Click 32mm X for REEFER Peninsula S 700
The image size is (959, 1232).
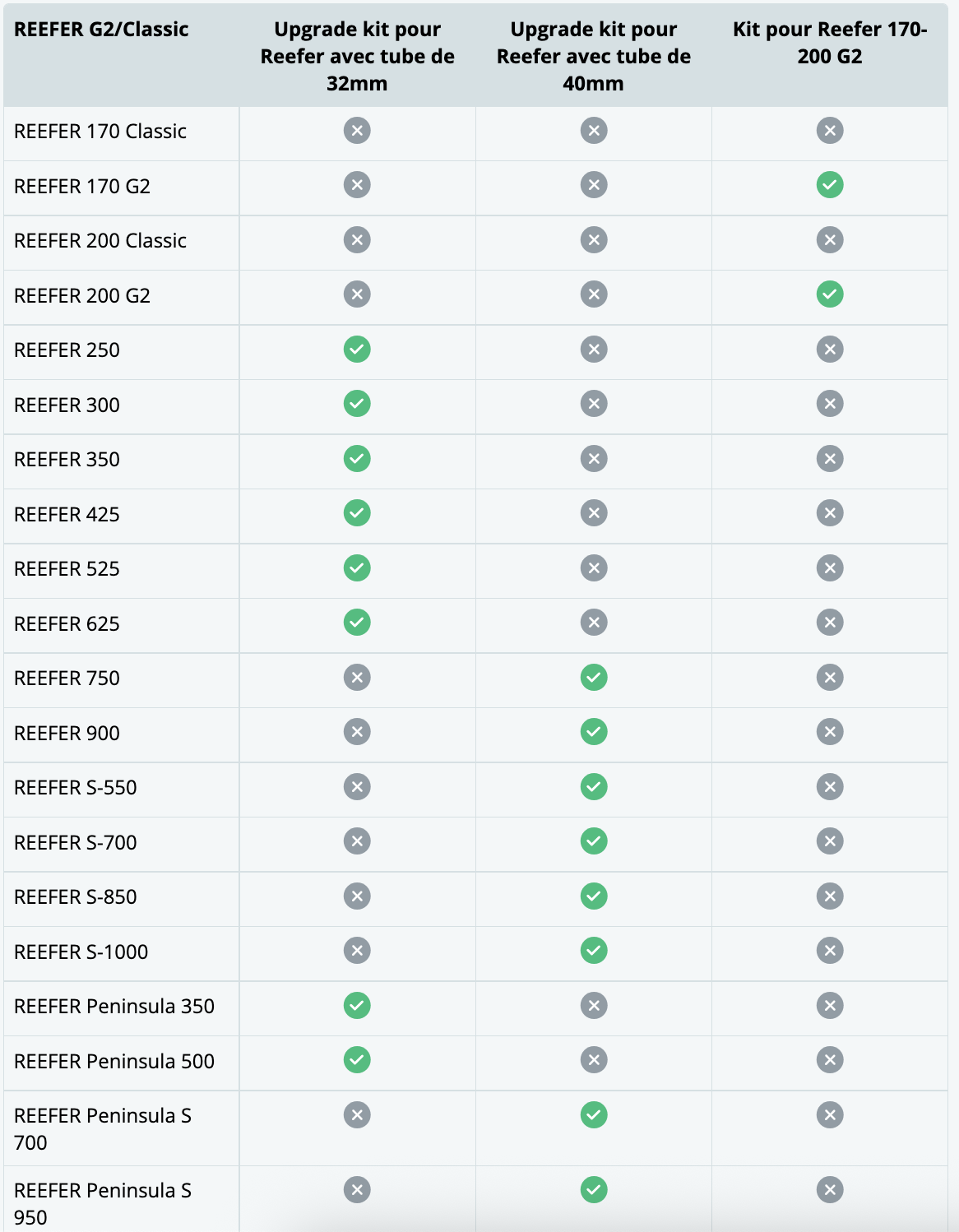tap(357, 1115)
